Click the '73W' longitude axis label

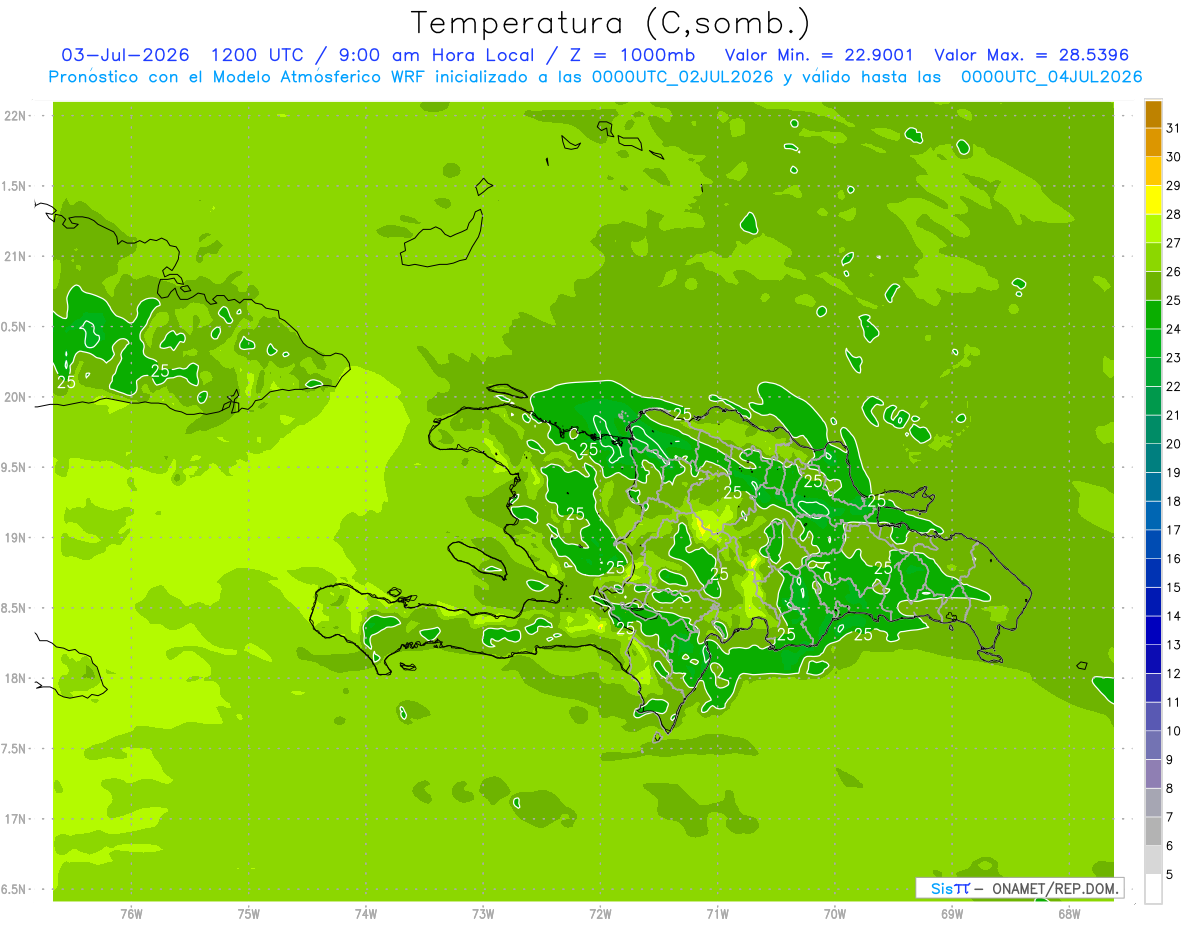click(483, 914)
